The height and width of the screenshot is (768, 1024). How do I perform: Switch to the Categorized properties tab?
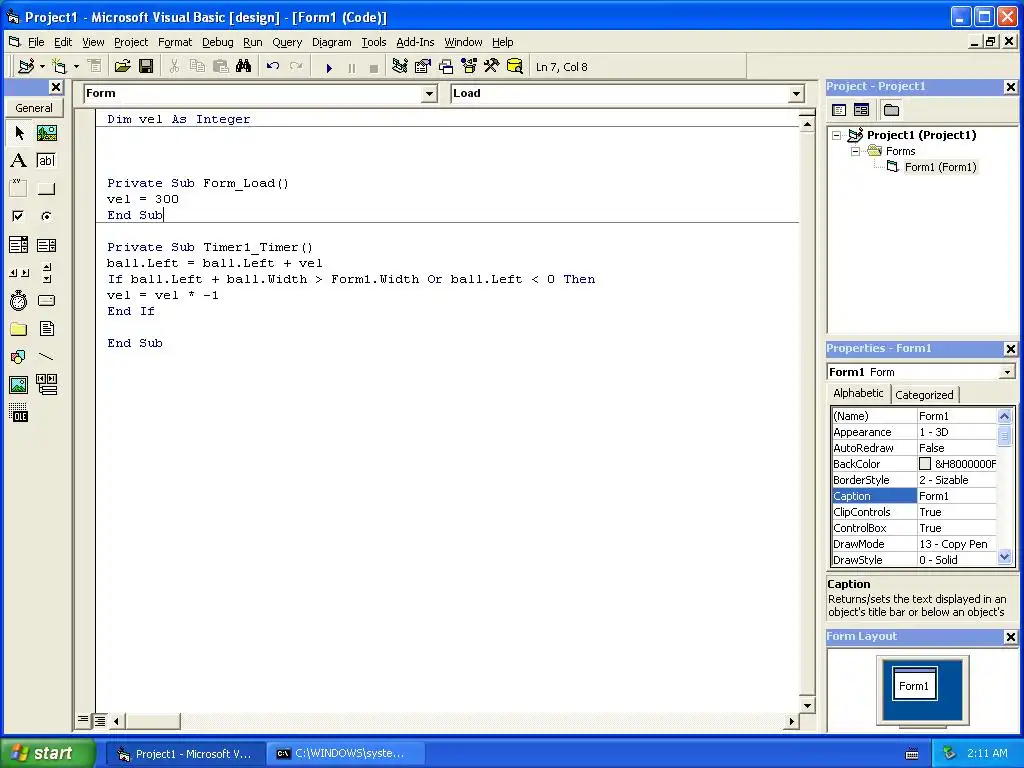coord(924,394)
